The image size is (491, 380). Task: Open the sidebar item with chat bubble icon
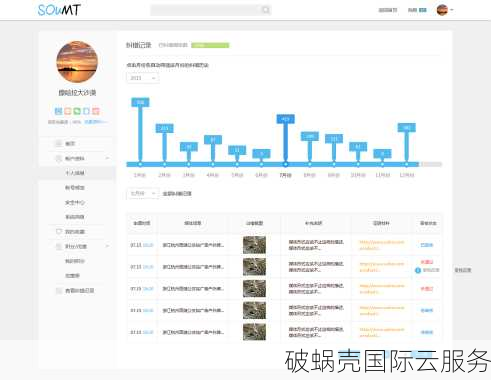point(70,231)
